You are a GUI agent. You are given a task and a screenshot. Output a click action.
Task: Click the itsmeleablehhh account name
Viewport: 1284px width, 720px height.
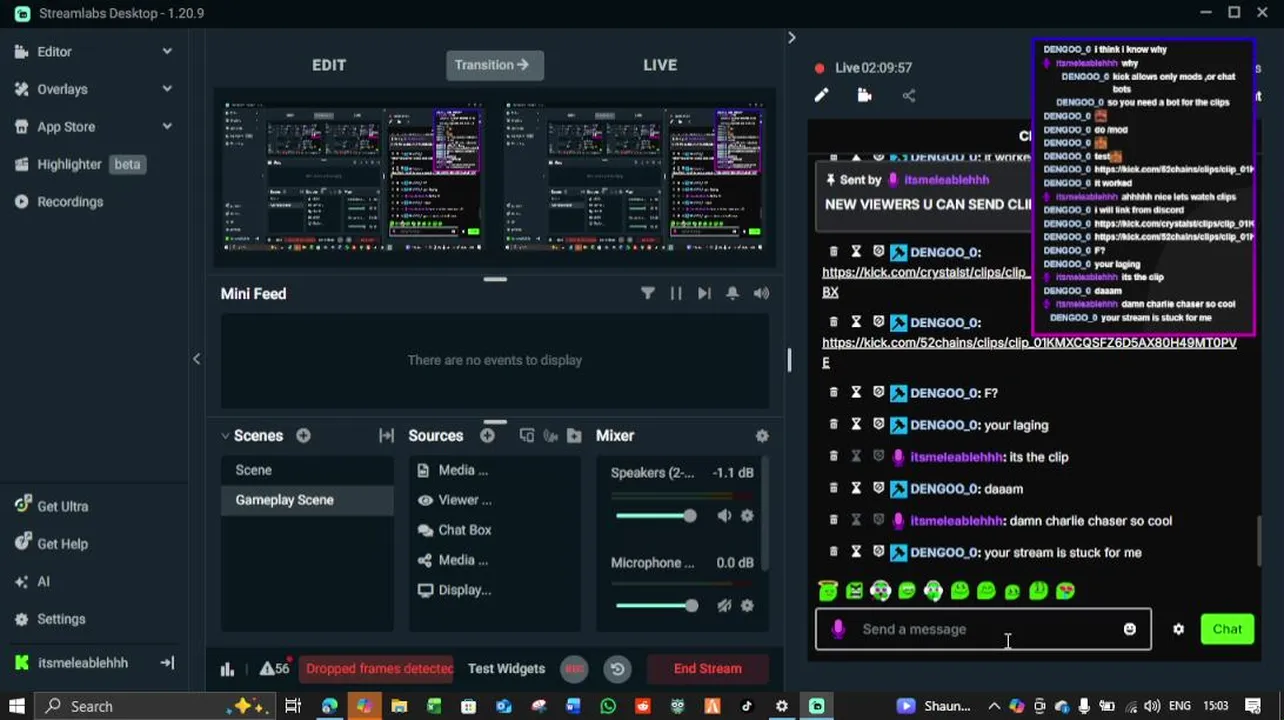click(x=83, y=663)
